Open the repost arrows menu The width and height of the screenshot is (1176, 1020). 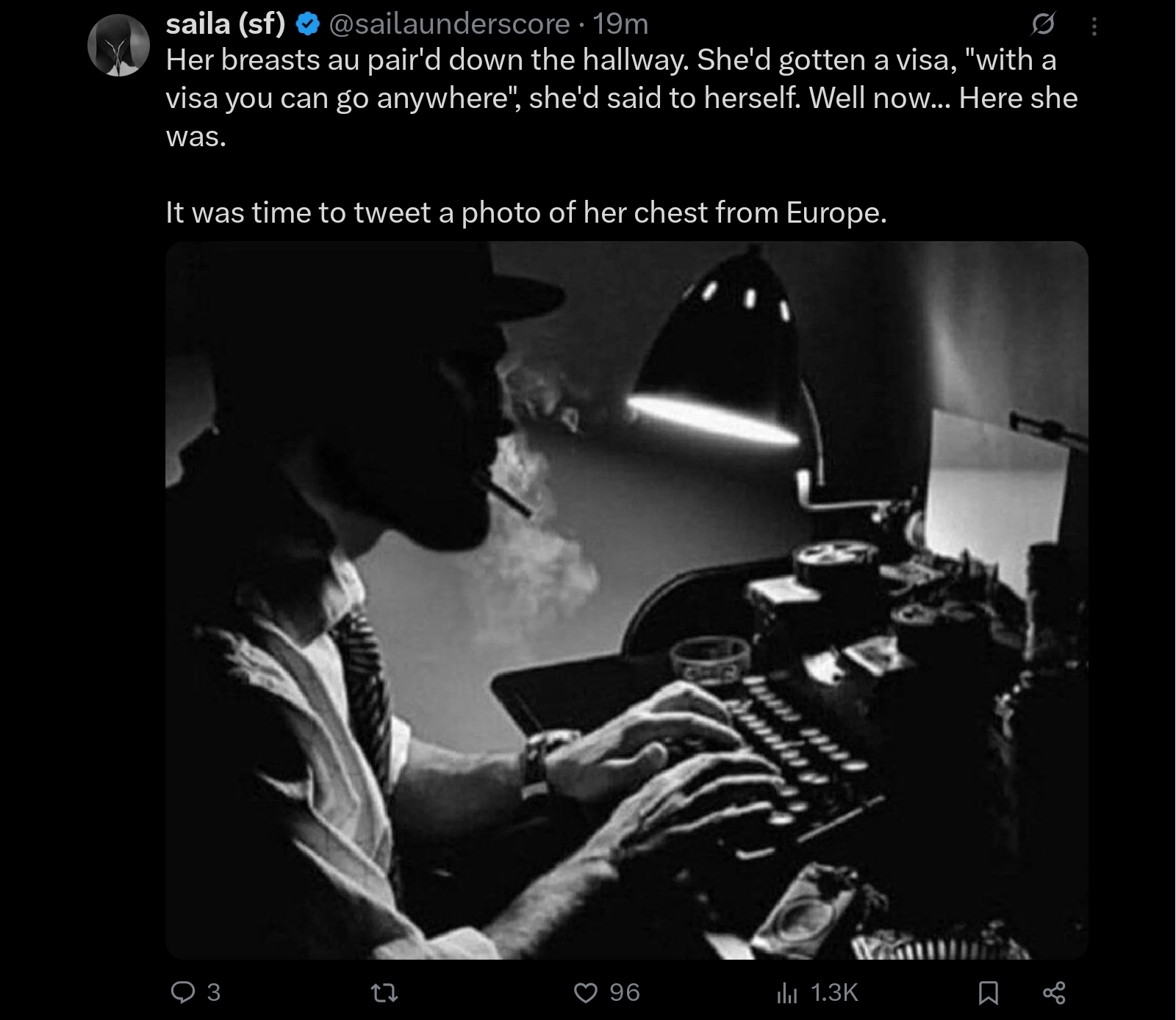[x=385, y=994]
